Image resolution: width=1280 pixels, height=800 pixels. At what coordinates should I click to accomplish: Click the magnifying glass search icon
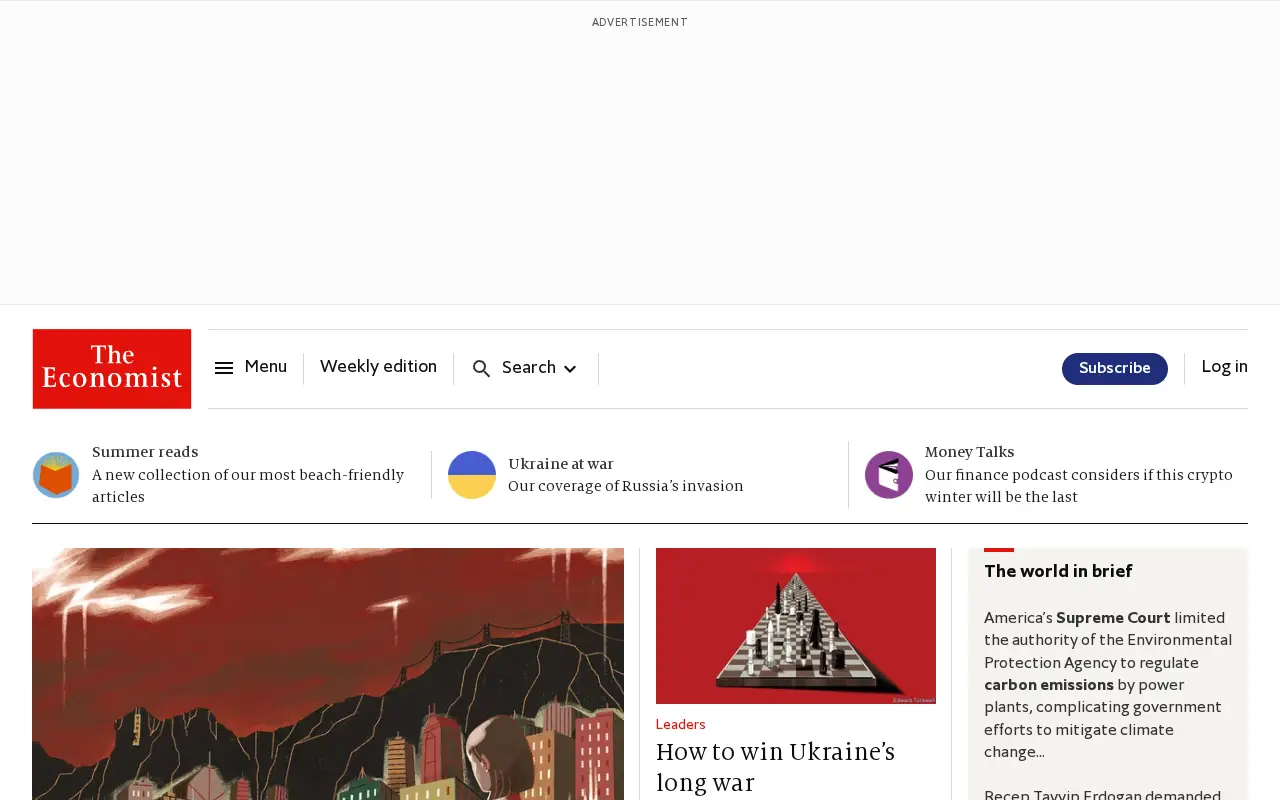pos(481,369)
